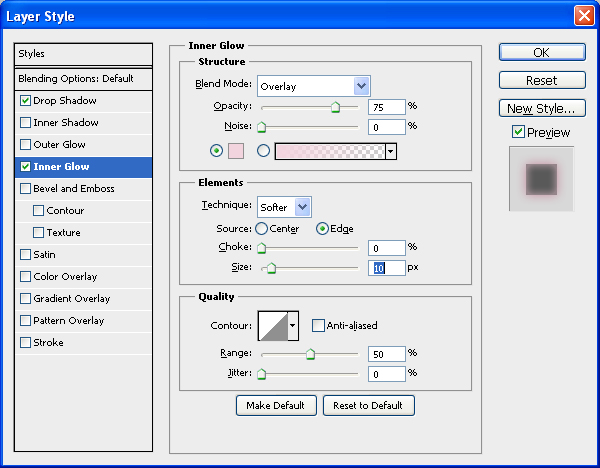Click the Range value field
This screenshot has width=600, height=468.
point(386,354)
